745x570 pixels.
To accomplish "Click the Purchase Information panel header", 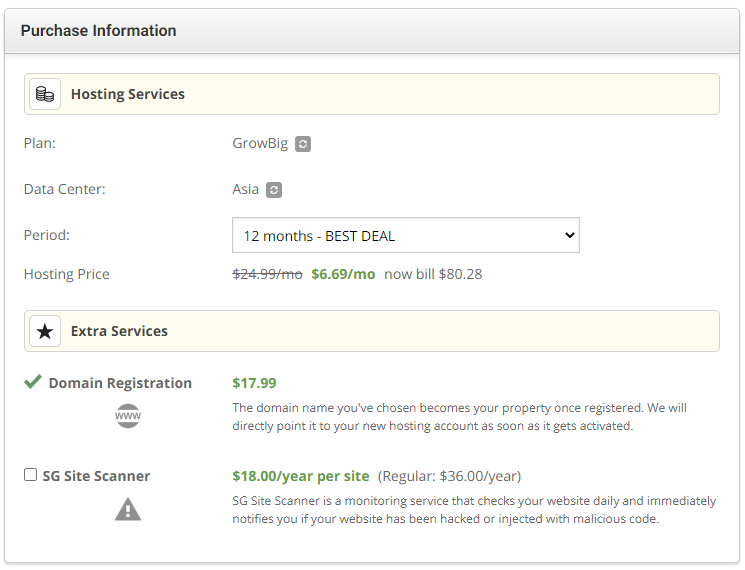I will (98, 31).
